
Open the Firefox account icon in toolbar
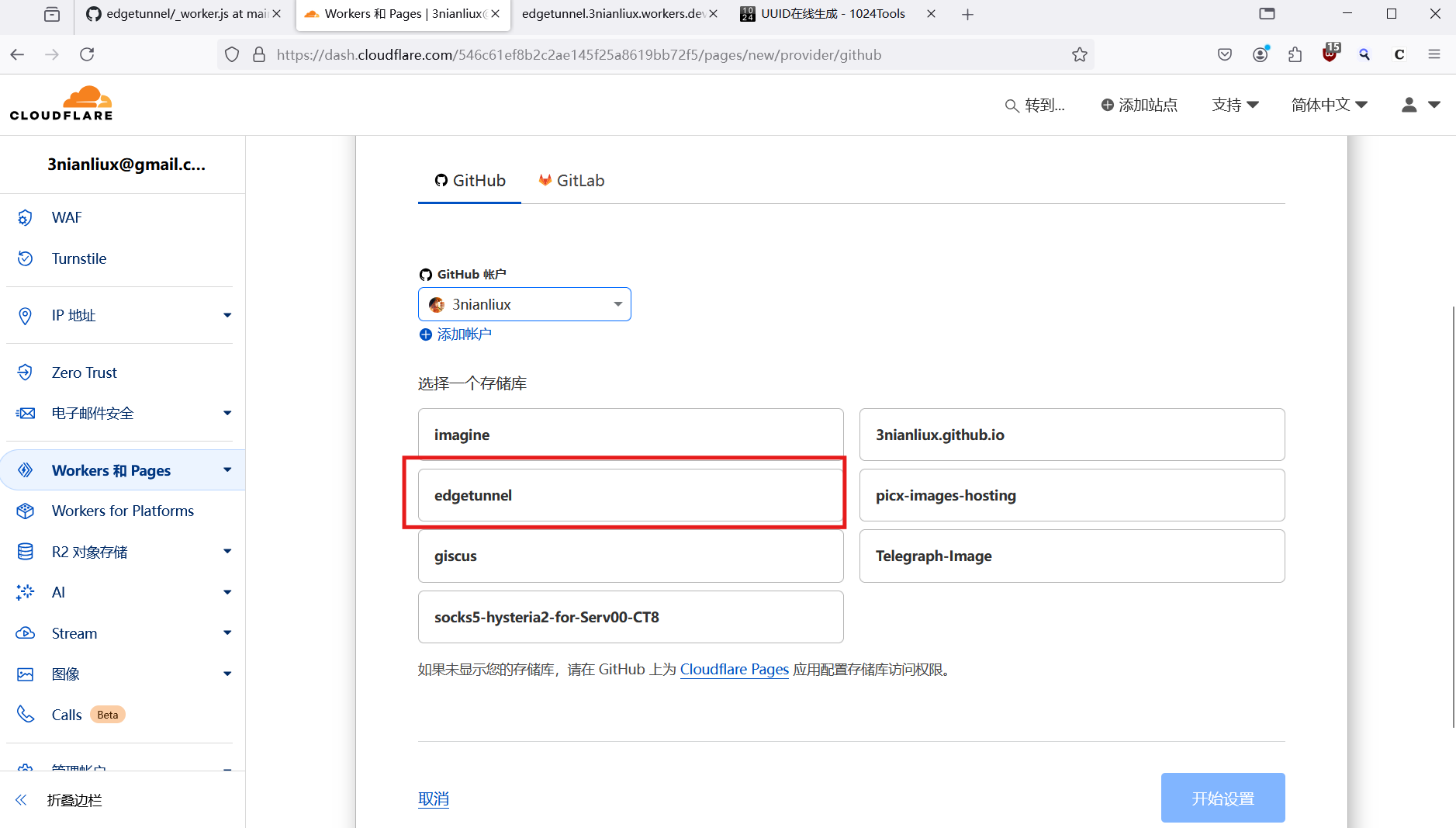coord(1261,54)
